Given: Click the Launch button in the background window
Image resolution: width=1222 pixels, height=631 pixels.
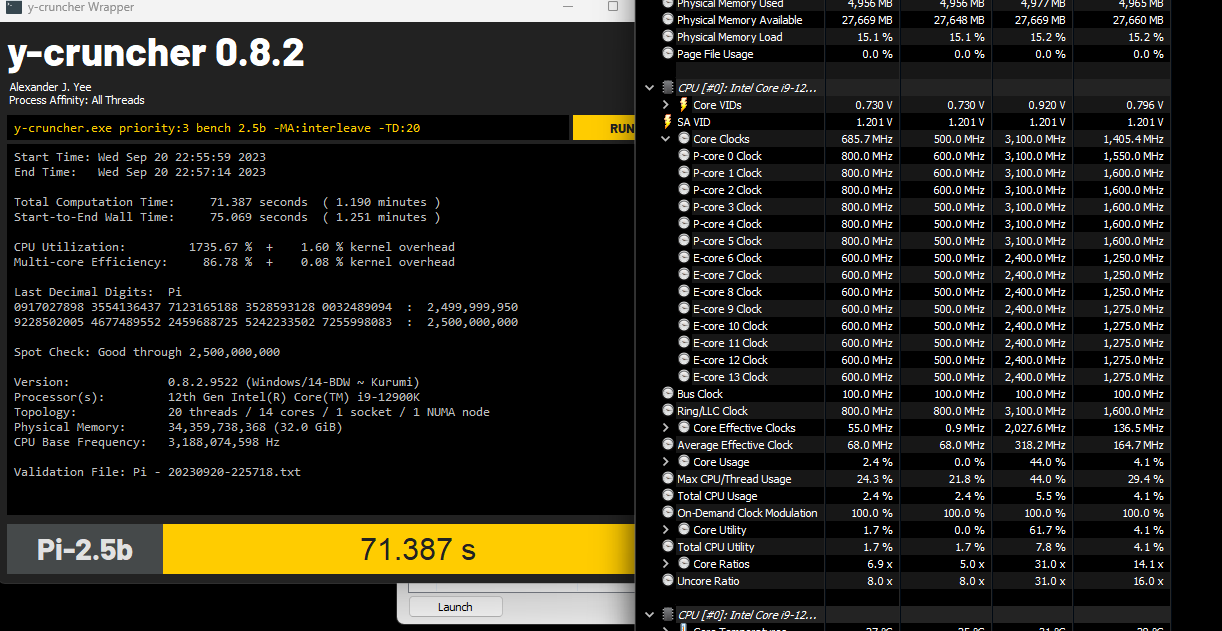Looking at the screenshot, I should click(x=455, y=607).
